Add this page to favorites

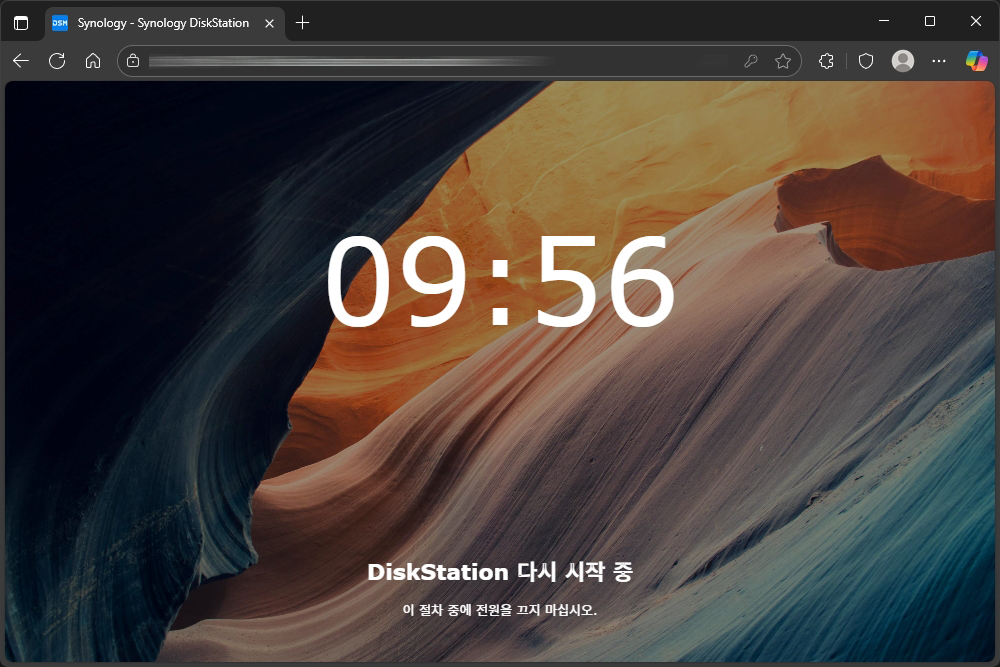[783, 61]
